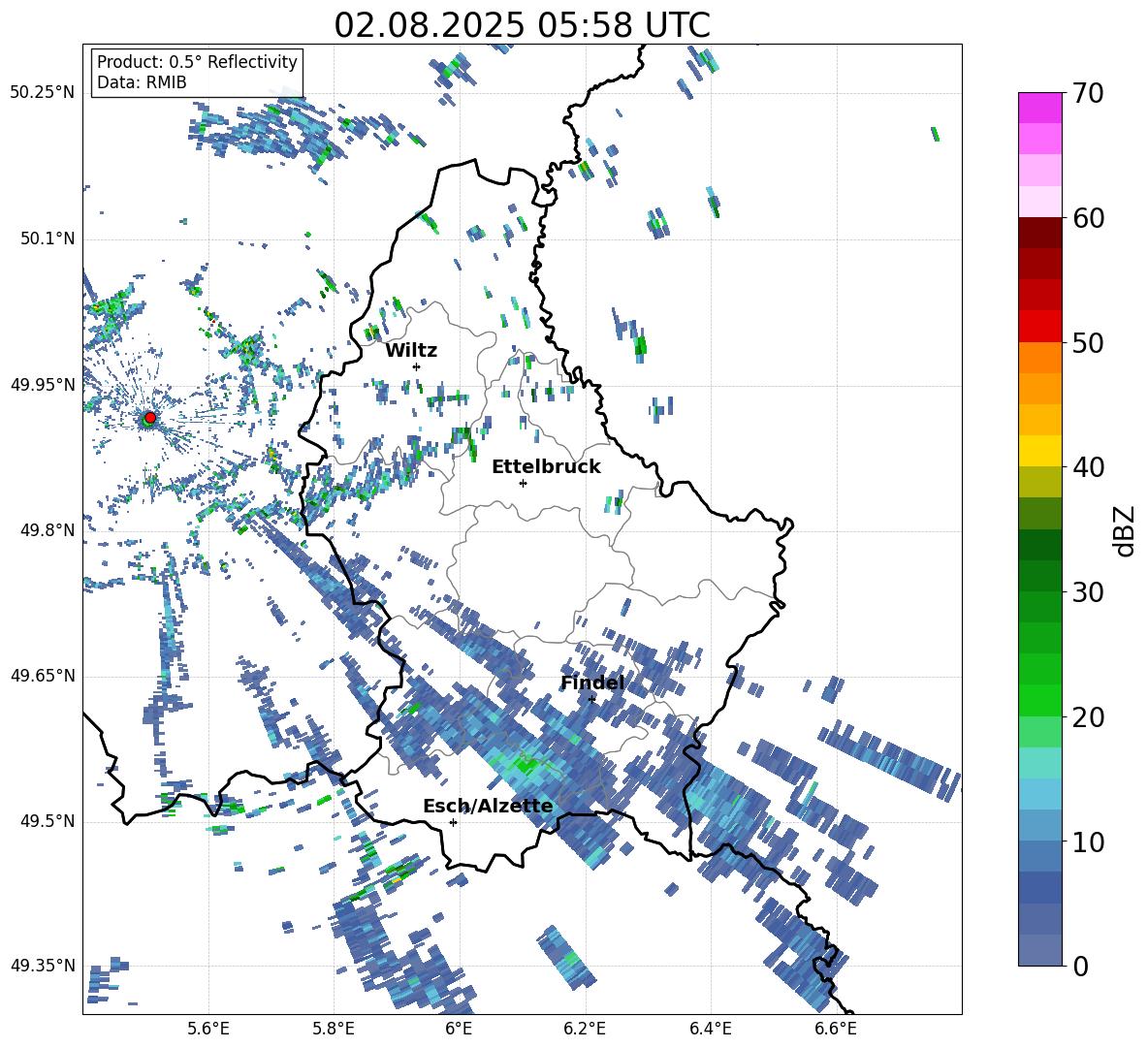1148x1048 pixels.
Task: Click the colorbar 70 tick label
Action: [x=1089, y=93]
